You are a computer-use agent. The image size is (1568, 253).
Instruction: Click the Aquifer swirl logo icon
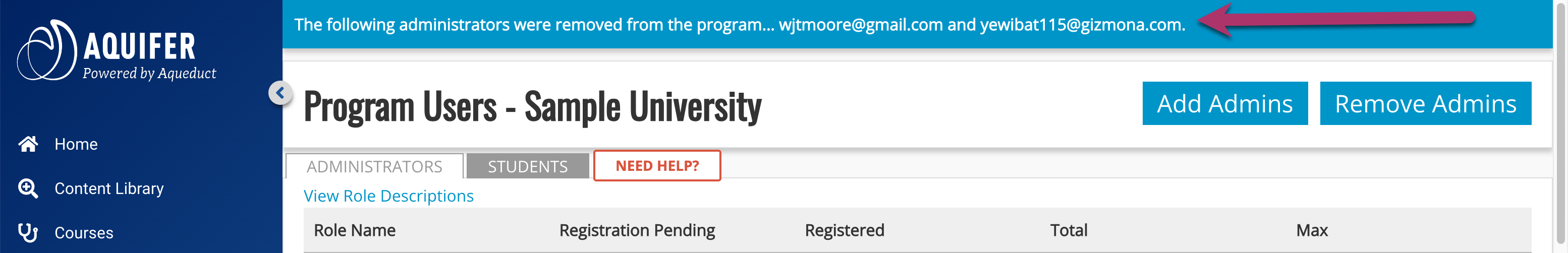46,50
